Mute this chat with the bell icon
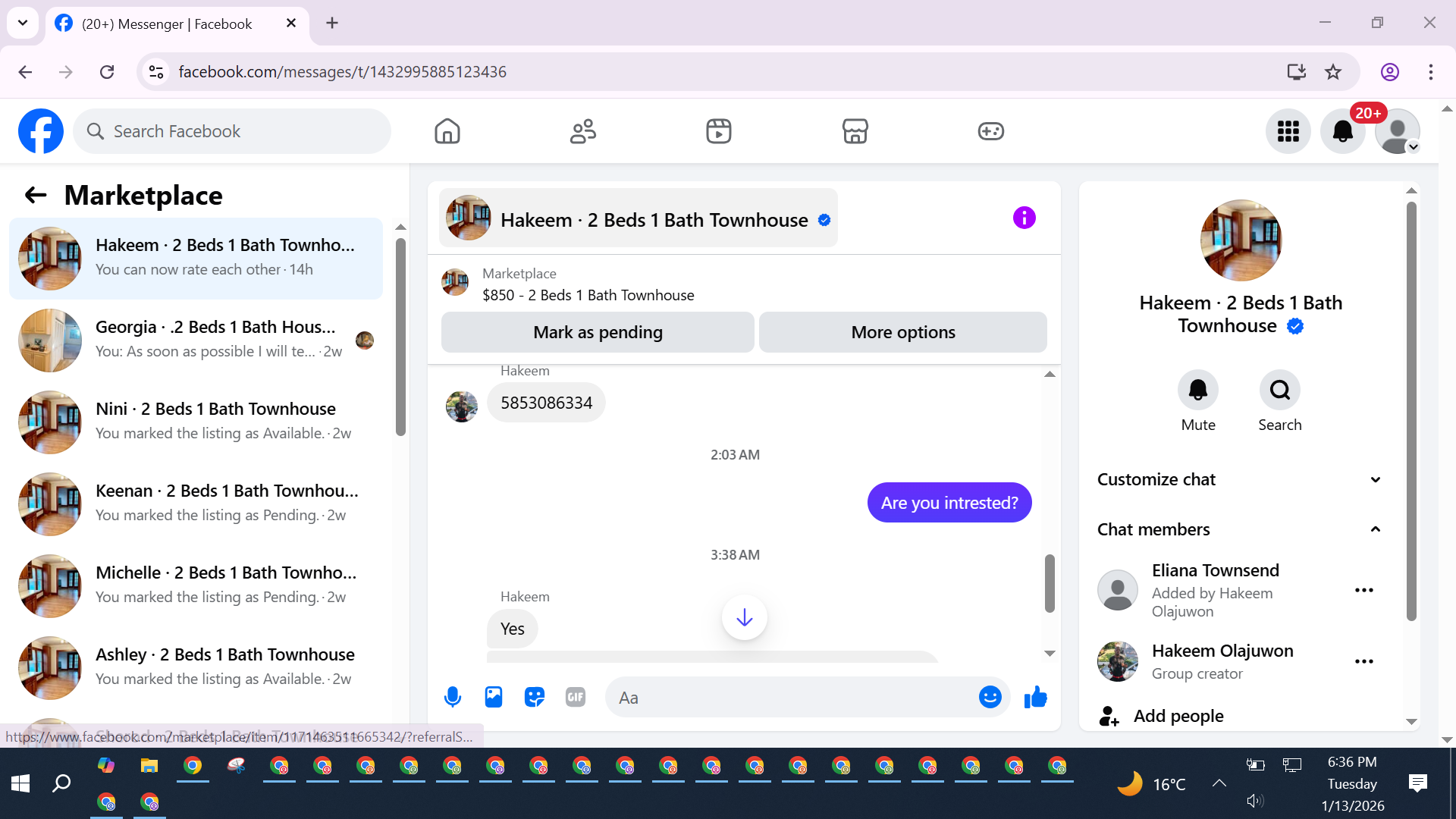The image size is (1456, 819). 1197,391
